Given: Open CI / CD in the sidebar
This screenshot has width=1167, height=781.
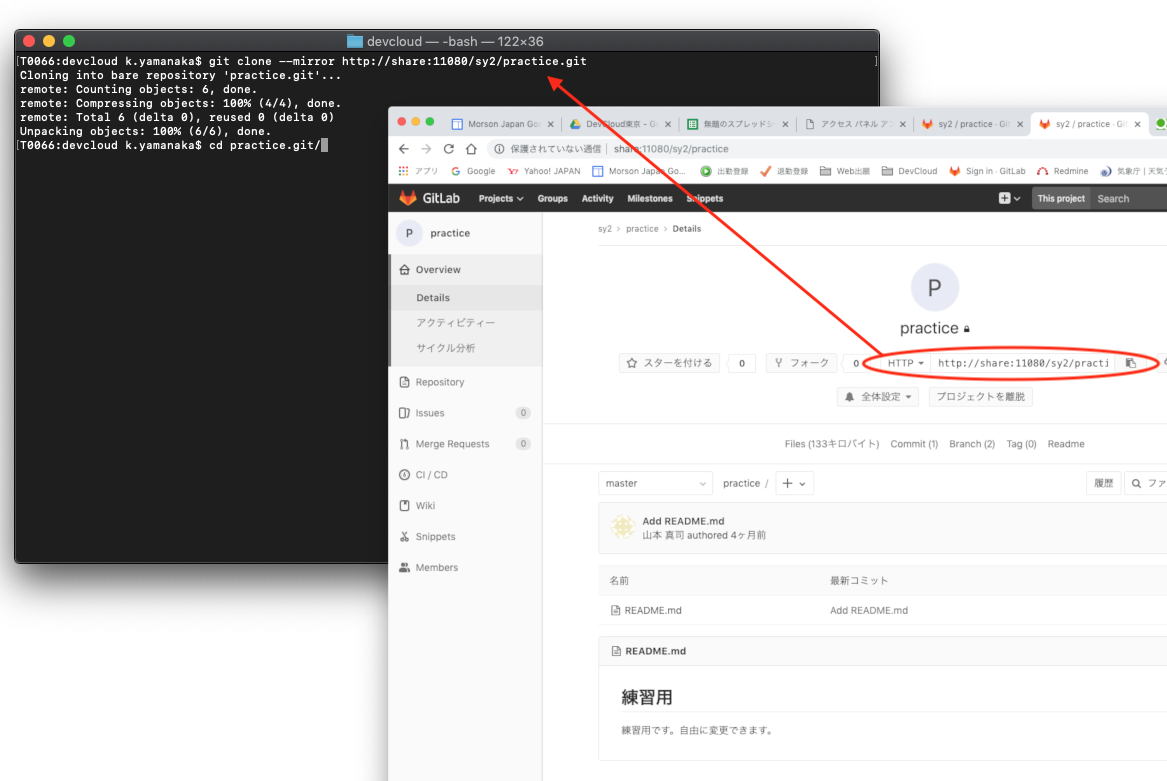Looking at the screenshot, I should click(431, 475).
